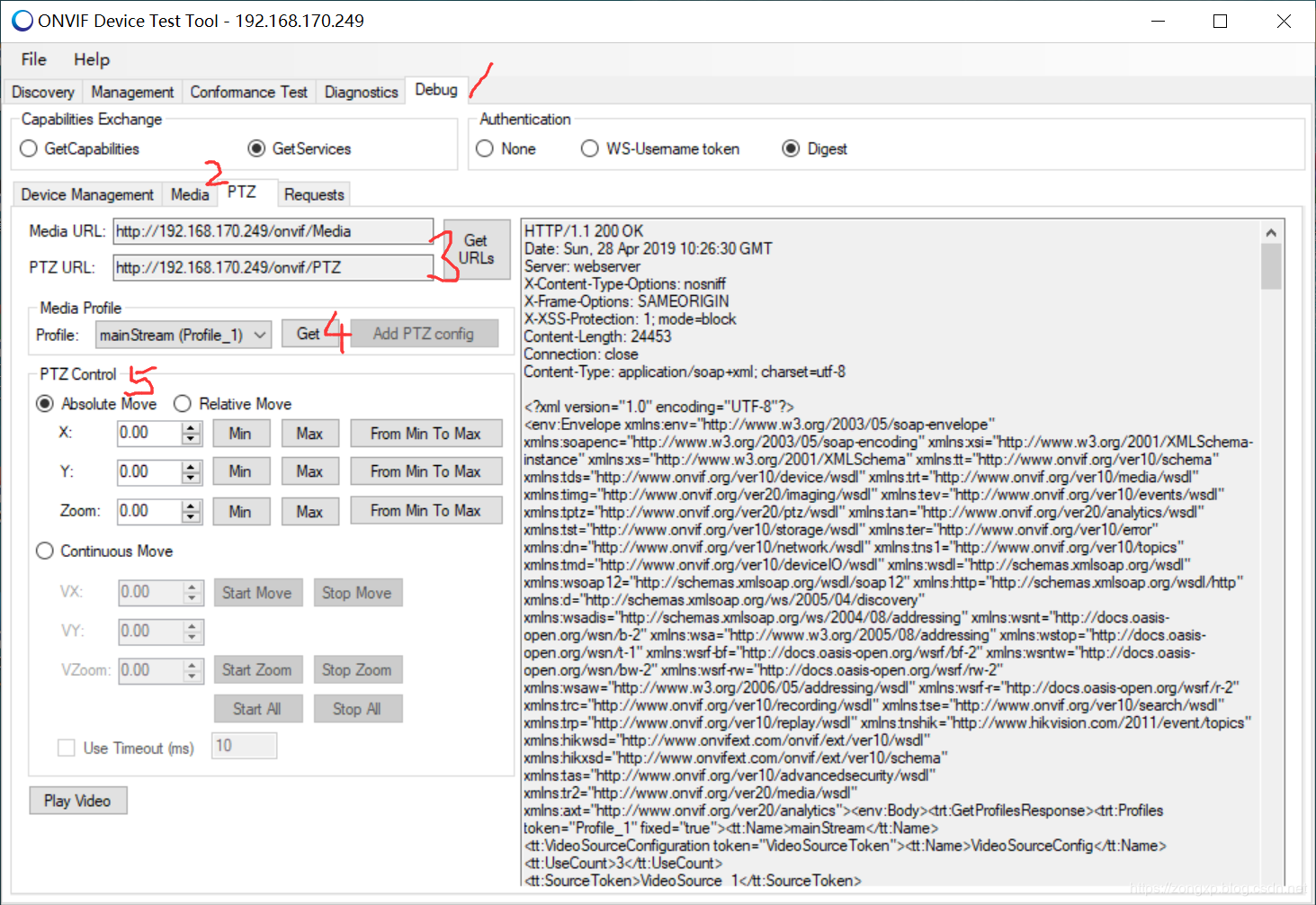Click the VZoom value spinner arrows

click(x=192, y=670)
